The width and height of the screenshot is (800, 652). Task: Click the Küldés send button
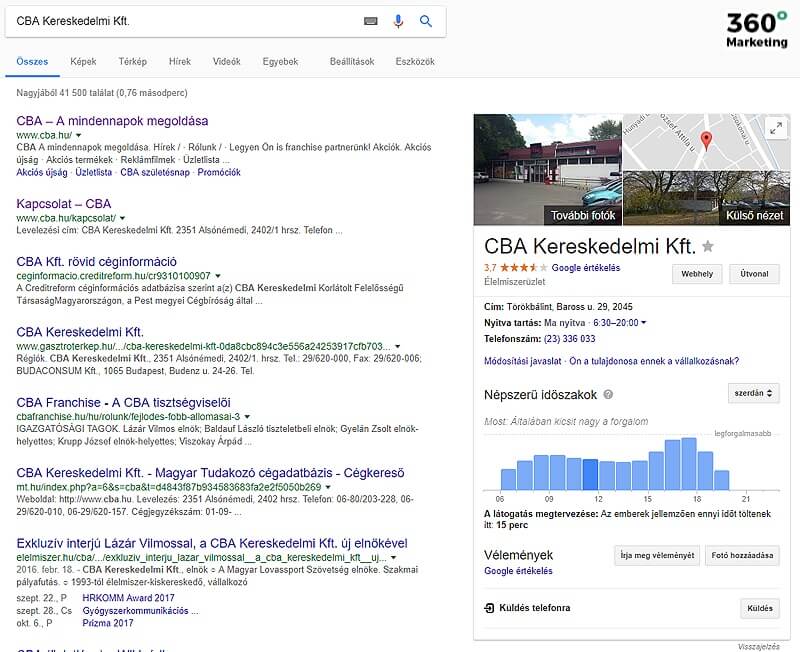click(760, 609)
